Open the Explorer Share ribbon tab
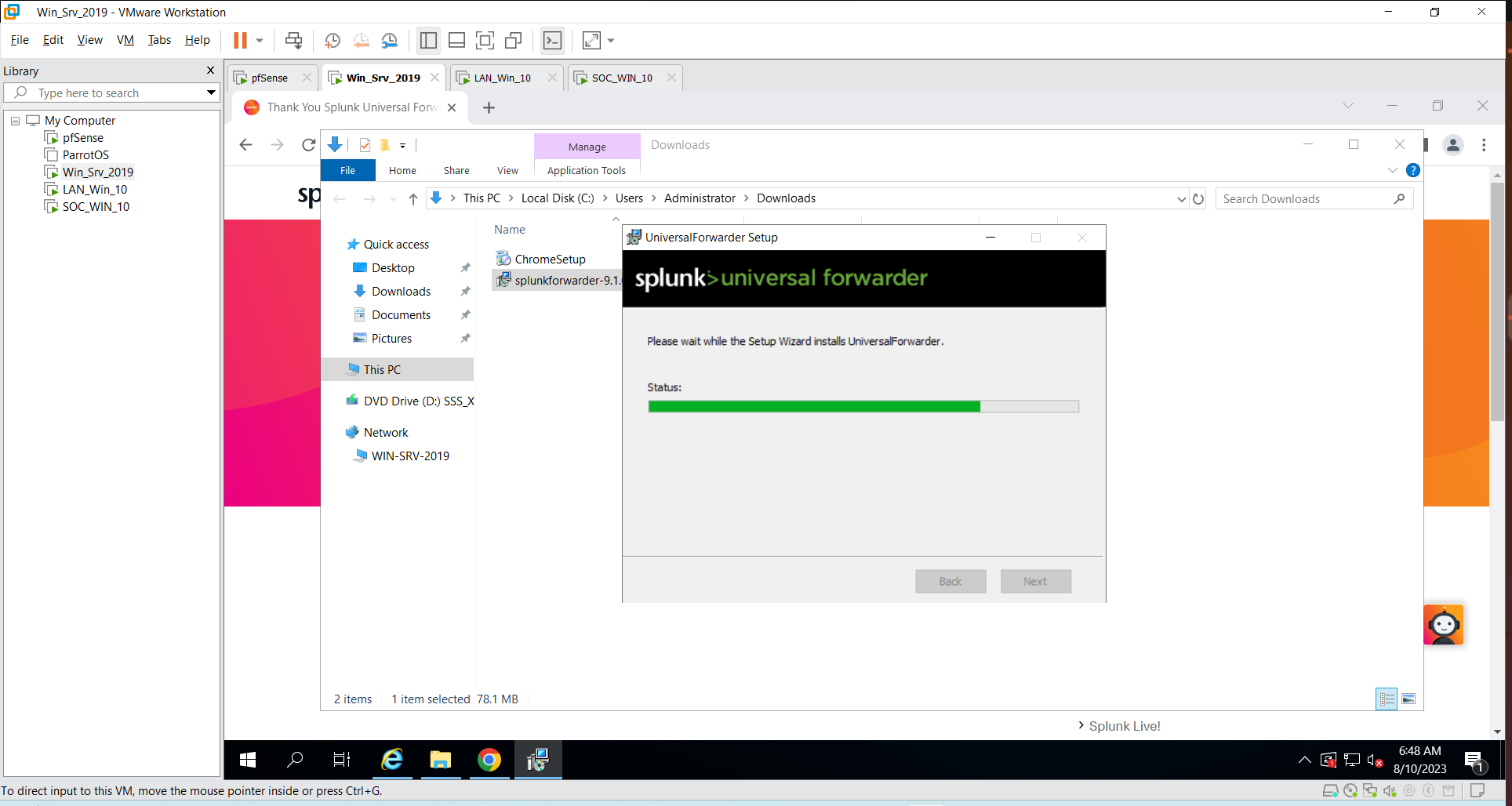The image size is (1512, 806). click(456, 170)
